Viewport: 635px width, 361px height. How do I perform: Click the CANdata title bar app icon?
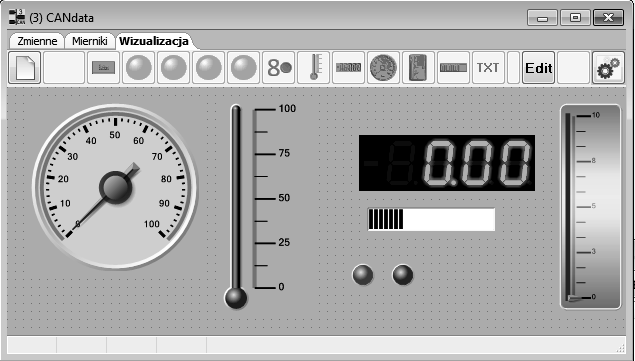tap(17, 17)
